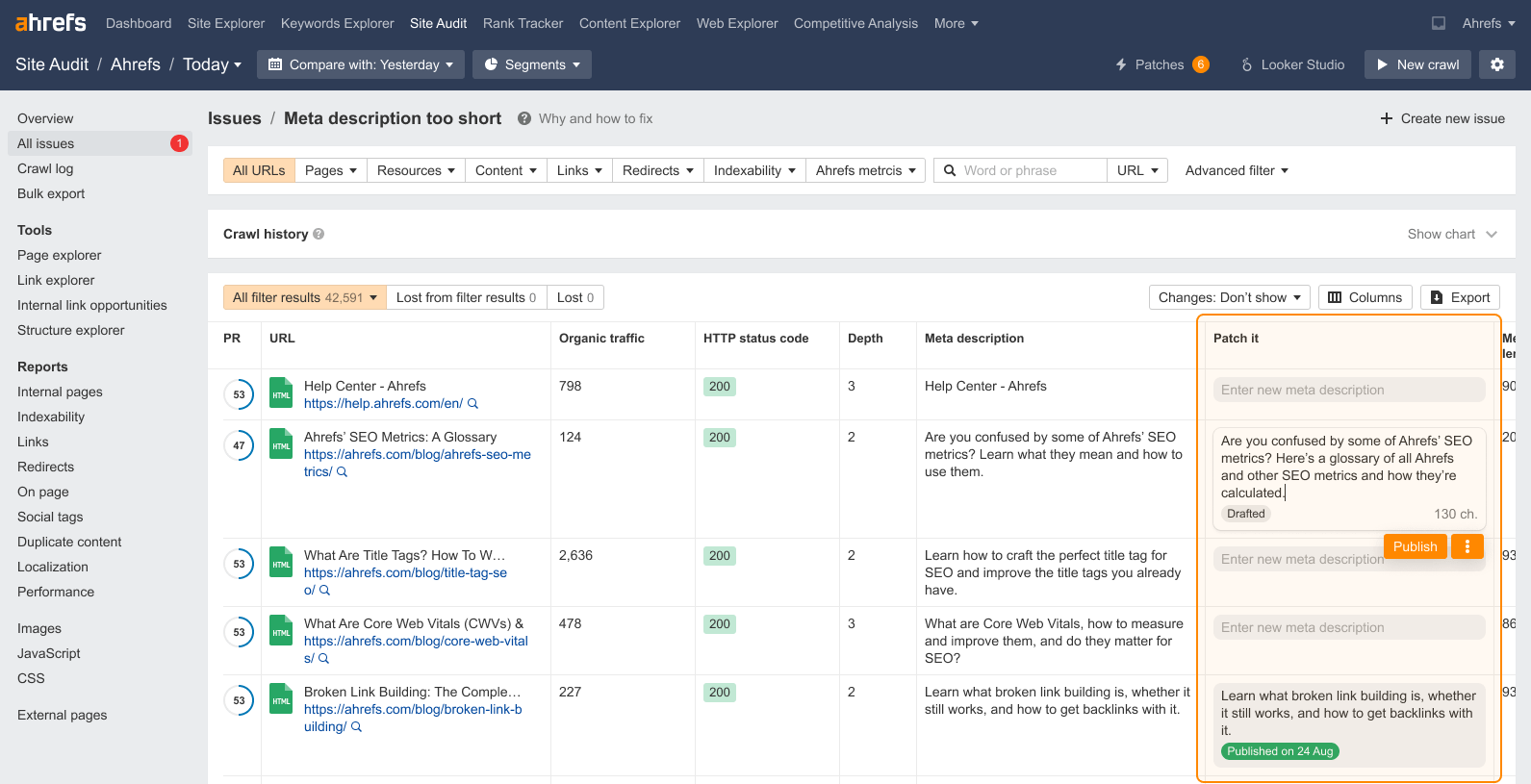Screen dimensions: 1531x784
Task: Click the orange Patches count badge
Action: 1201,64
